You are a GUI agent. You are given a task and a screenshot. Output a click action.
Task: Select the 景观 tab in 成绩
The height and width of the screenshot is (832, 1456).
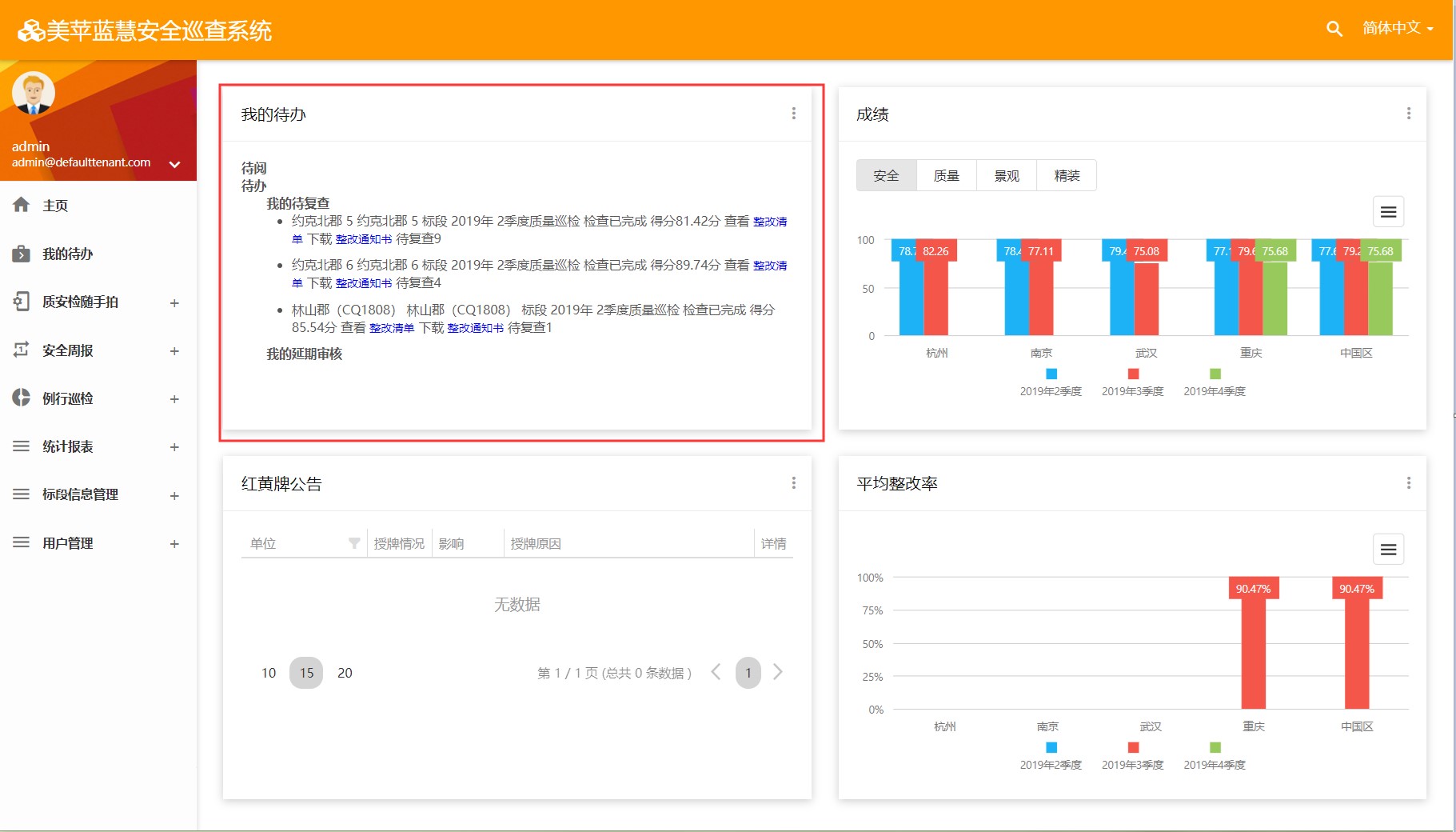click(x=1006, y=175)
